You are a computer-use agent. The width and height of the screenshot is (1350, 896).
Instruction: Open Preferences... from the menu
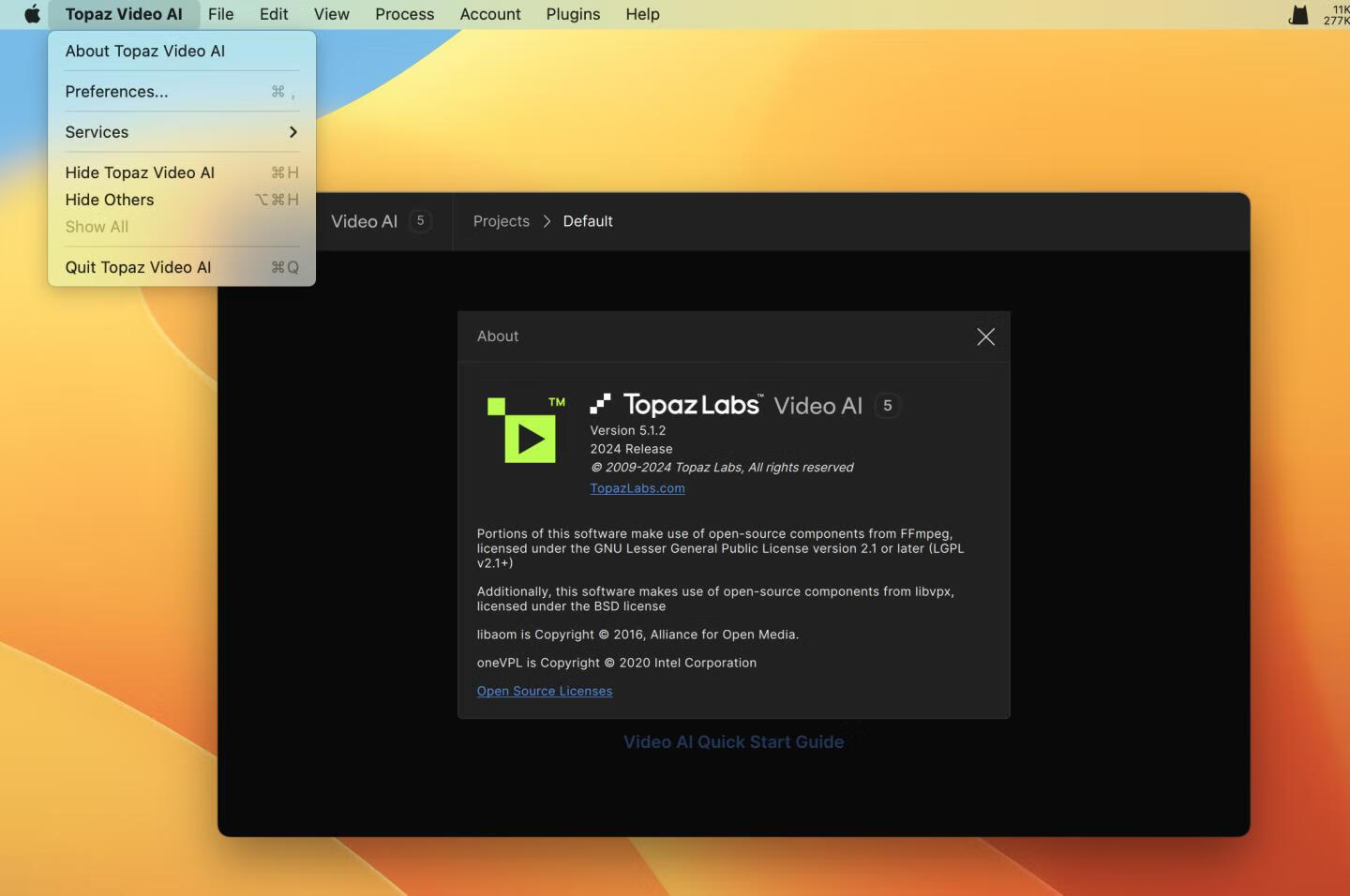[x=182, y=91]
